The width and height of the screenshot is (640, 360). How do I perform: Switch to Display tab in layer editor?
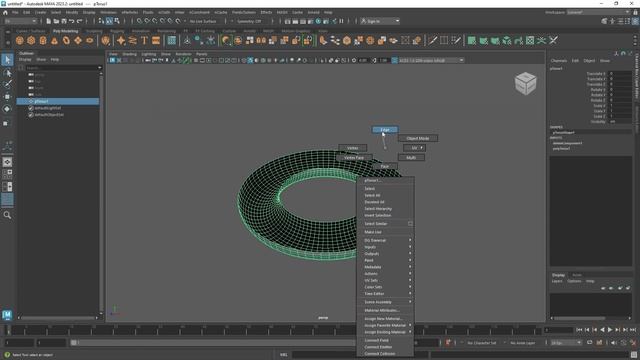[x=558, y=275]
